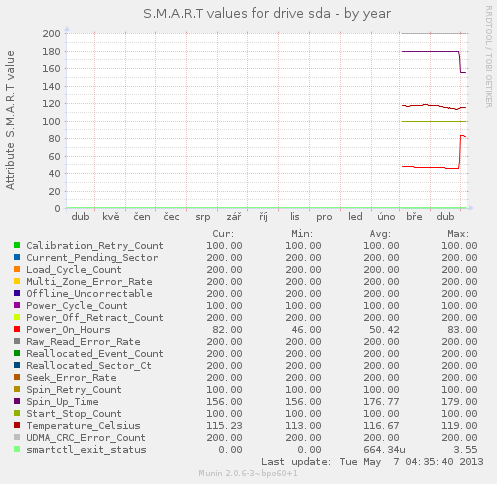Click the Munin version footer text

[x=248, y=473]
